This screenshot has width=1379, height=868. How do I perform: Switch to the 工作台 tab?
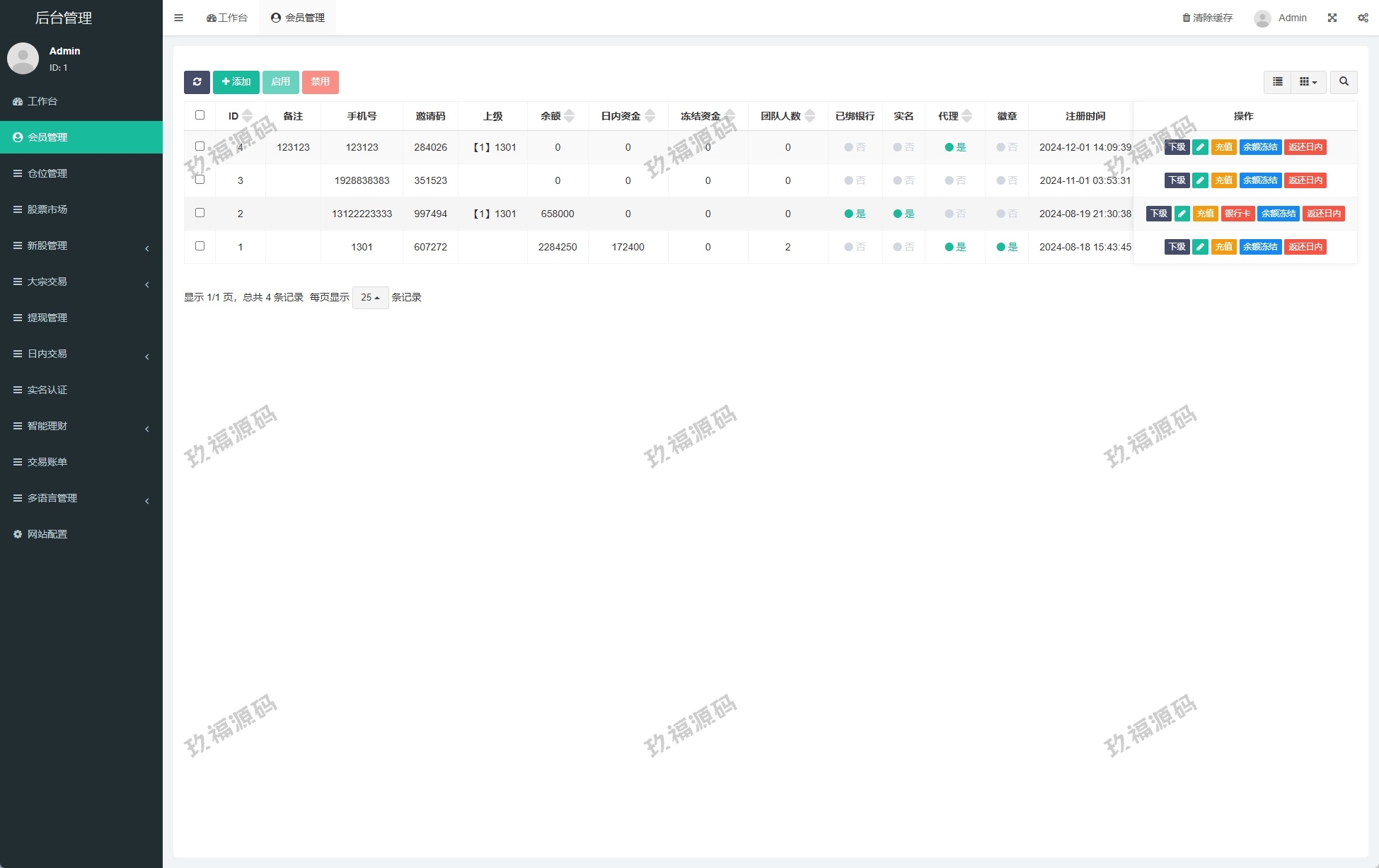coord(227,18)
